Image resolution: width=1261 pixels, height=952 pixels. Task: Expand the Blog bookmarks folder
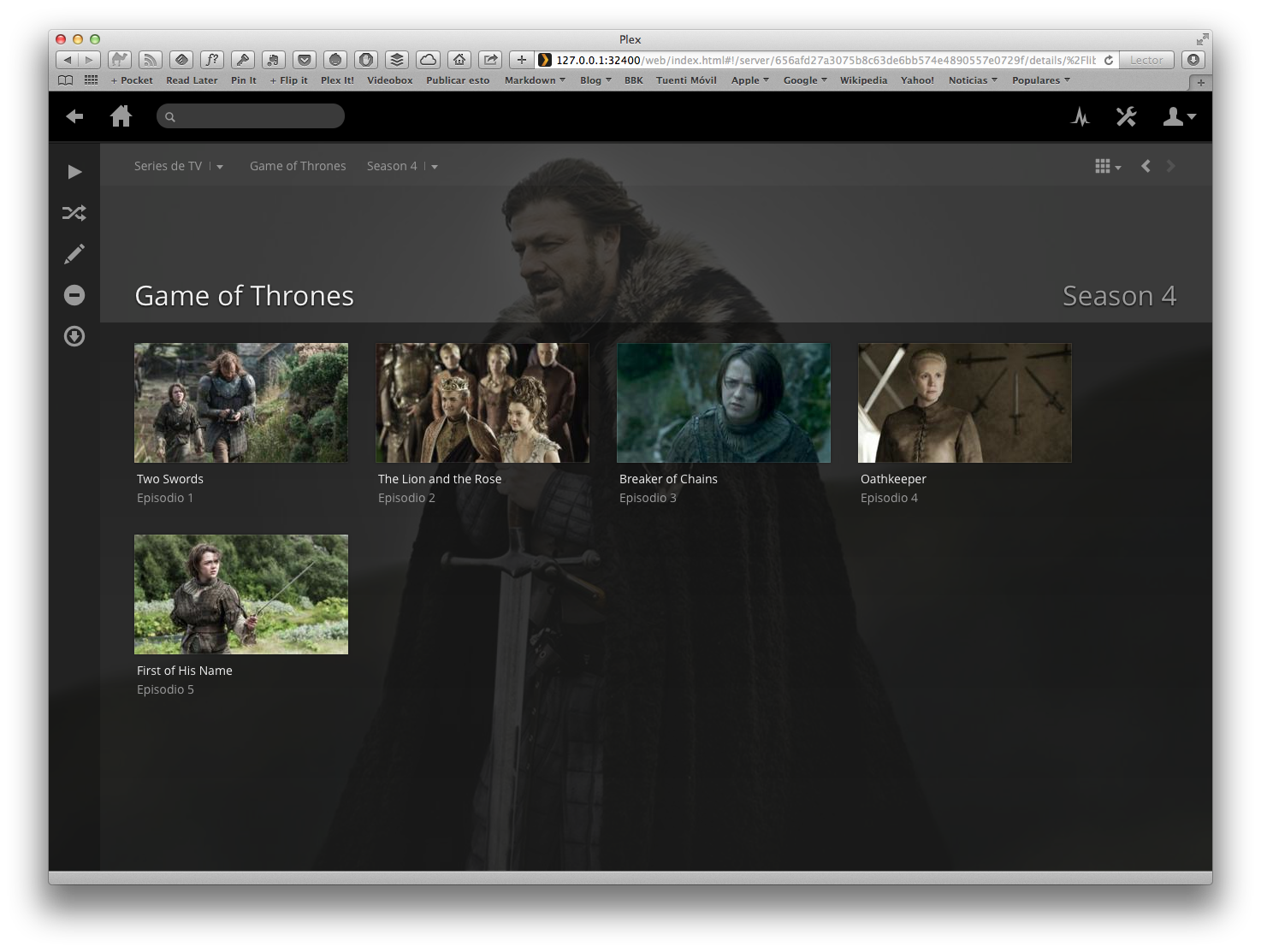pos(595,80)
